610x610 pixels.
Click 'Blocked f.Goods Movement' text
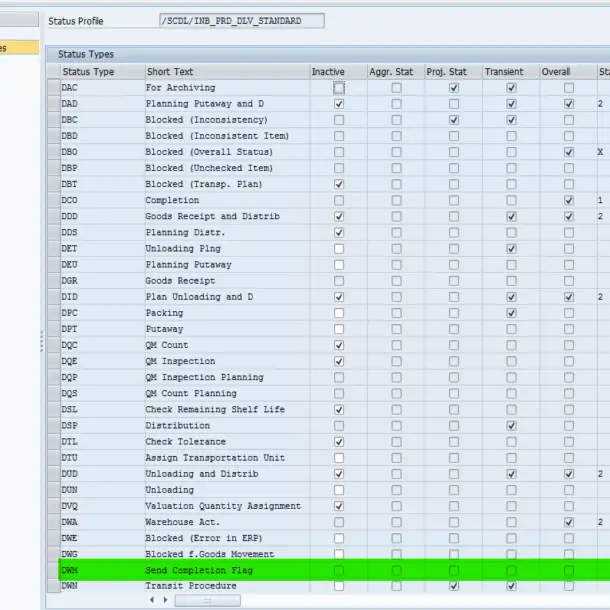(210, 554)
